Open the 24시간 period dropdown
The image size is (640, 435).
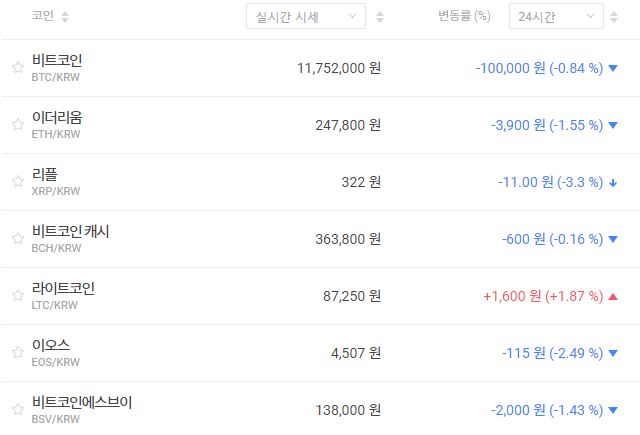[555, 17]
